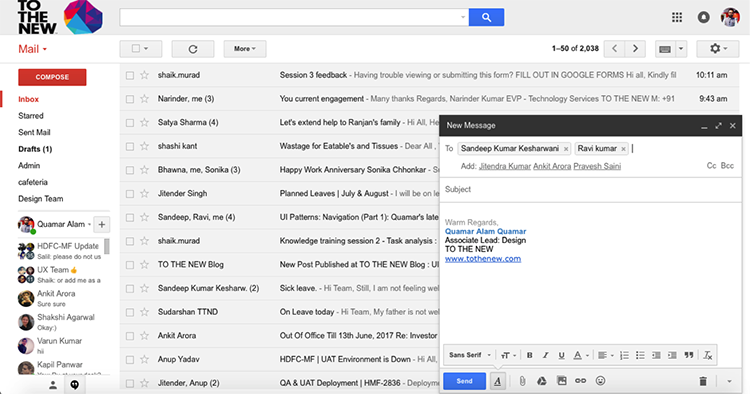The width and height of the screenshot is (750, 394).
Task: Open the account profile picture
Action: coord(730,17)
